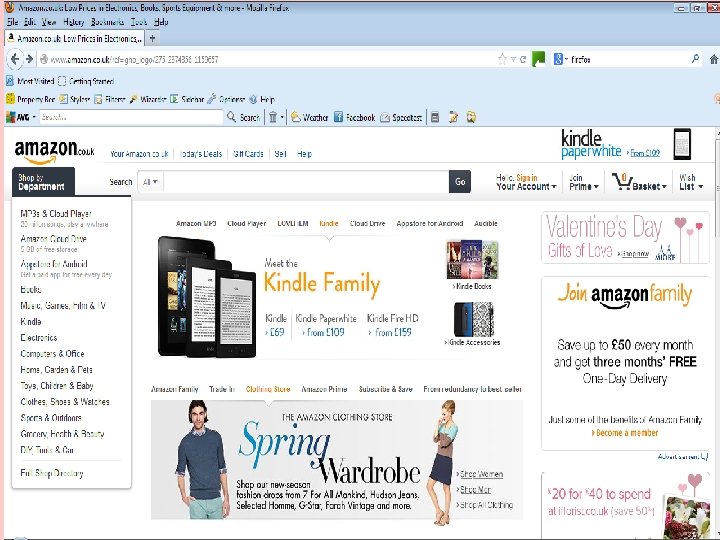Click the green toolbar extension icon
This screenshot has height=540, width=720.
pyautogui.click(x=538, y=59)
